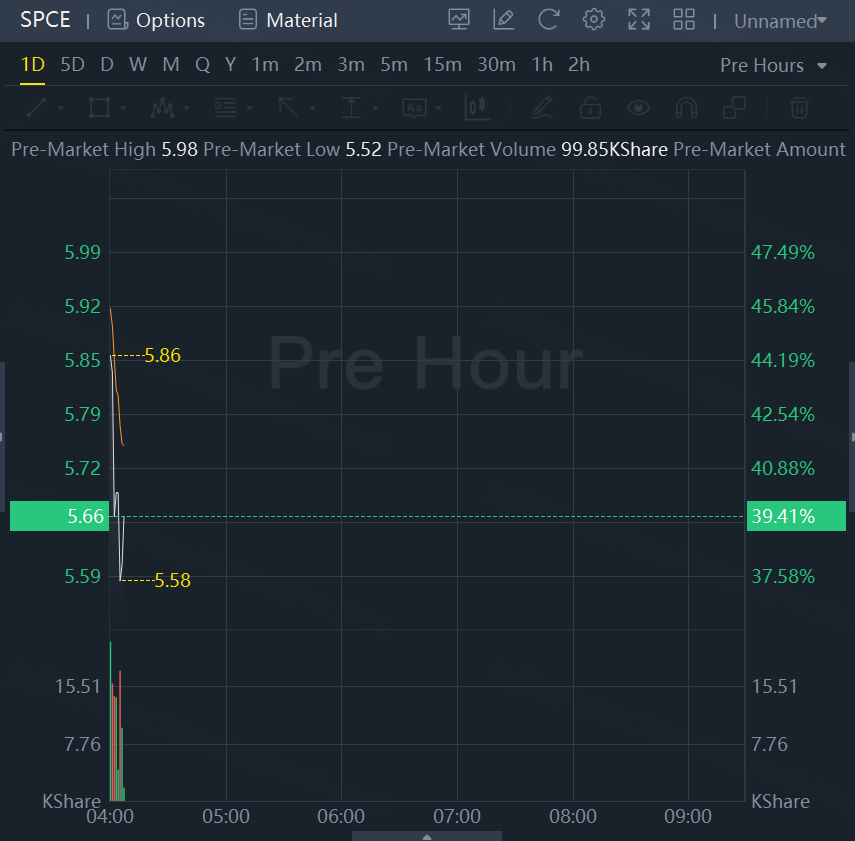Image resolution: width=855 pixels, height=841 pixels.
Task: Select the arrow marker drawing tool
Action: pyautogui.click(x=288, y=107)
